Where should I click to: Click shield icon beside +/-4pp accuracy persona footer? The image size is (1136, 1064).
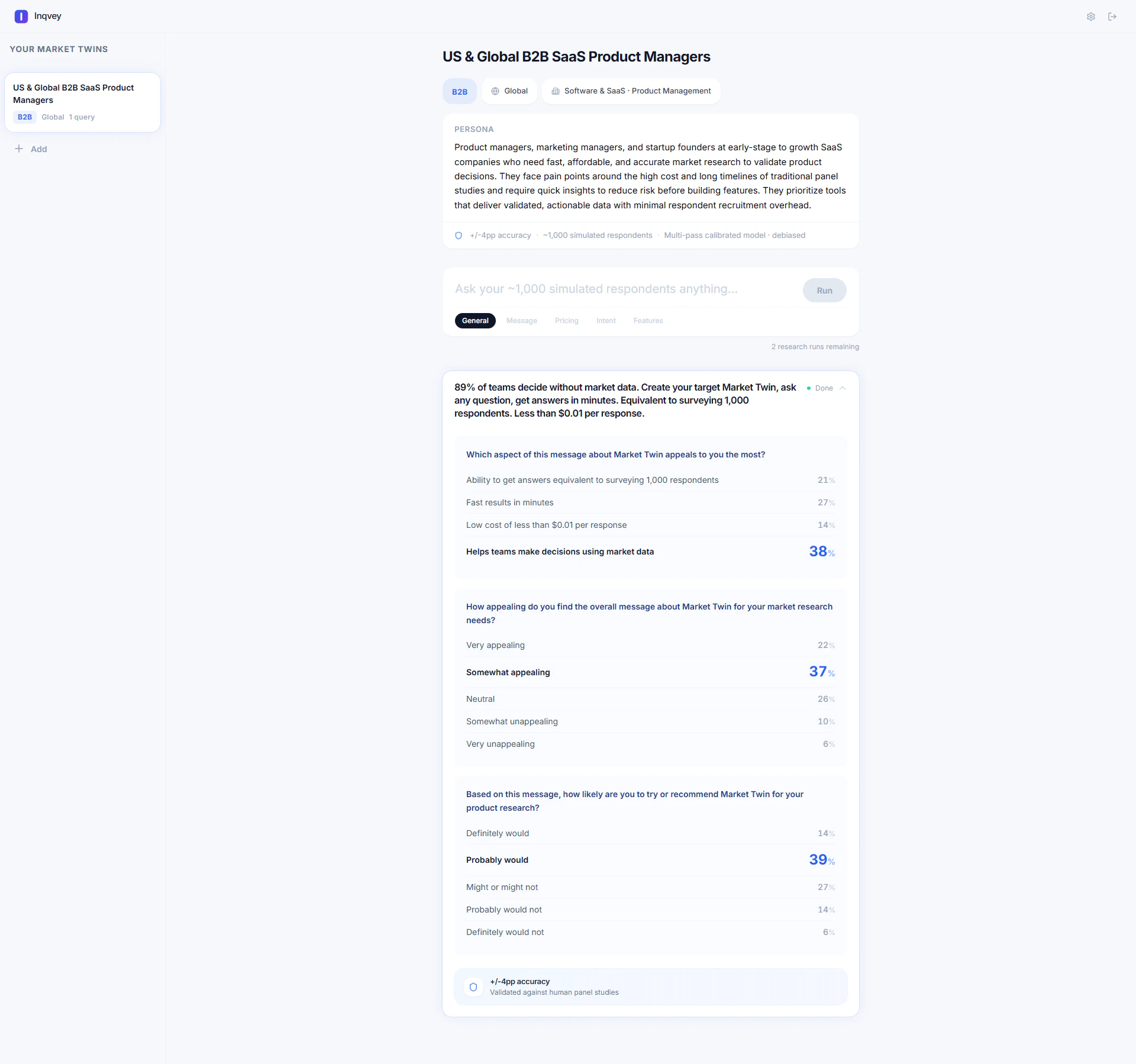point(459,236)
